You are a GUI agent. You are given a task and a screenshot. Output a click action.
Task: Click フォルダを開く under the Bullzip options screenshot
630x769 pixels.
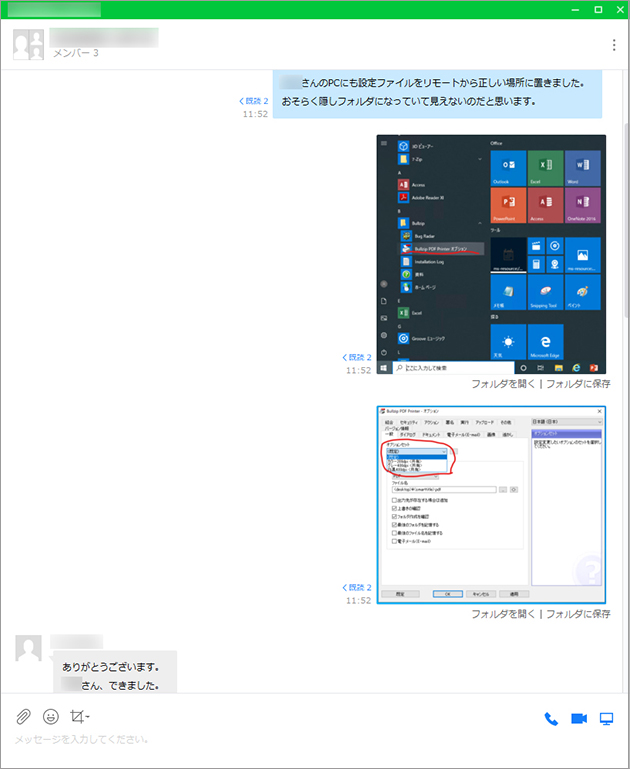coord(503,614)
